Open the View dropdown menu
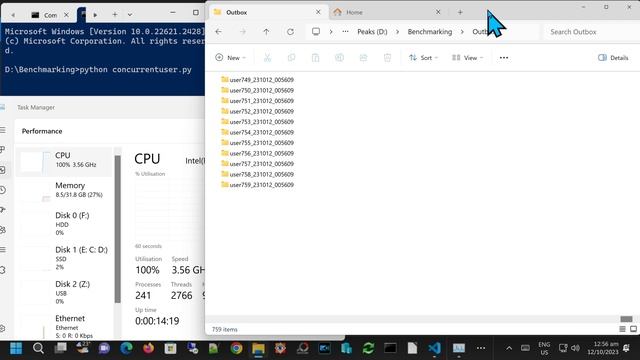Screen dimensions: 640x360 click(x=467, y=58)
